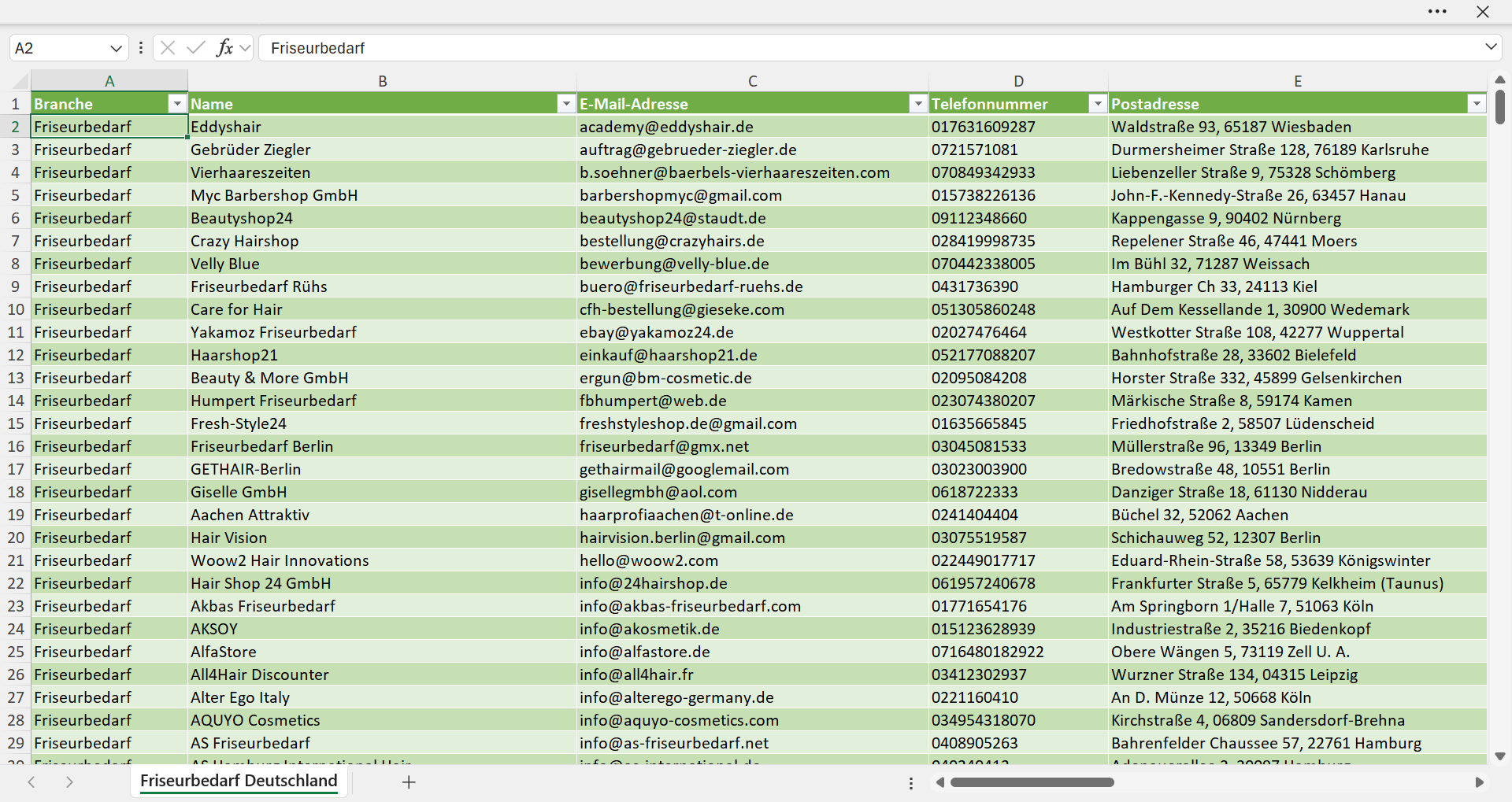Open the insert function fx icon
The height and width of the screenshot is (802, 1512).
224,48
